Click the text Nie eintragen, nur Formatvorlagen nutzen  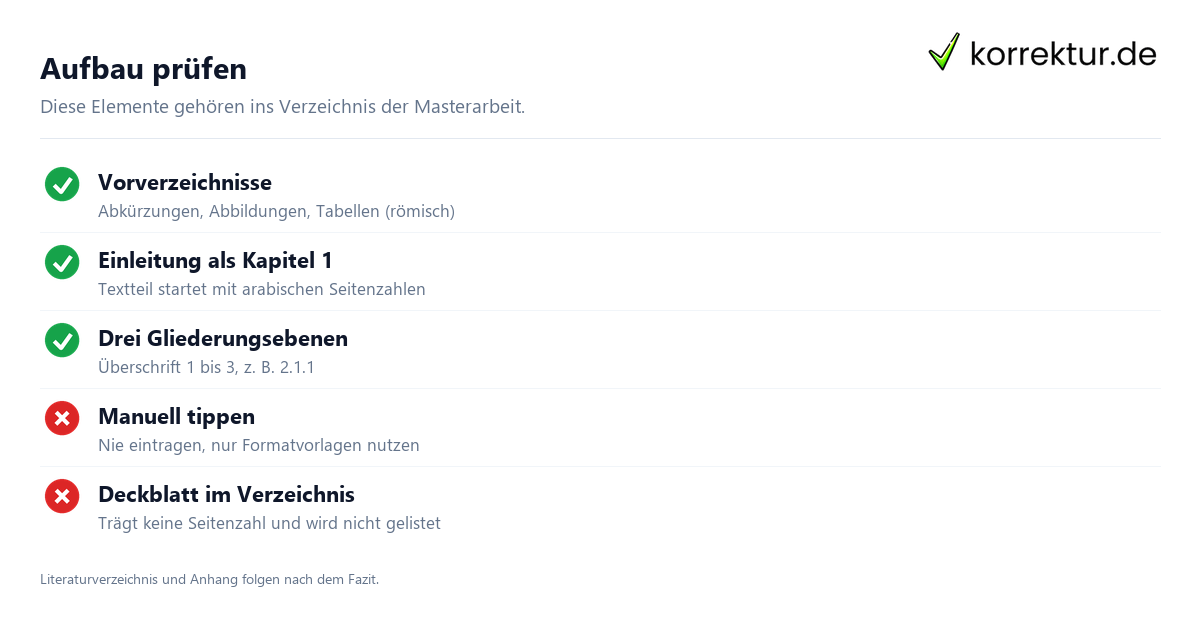(259, 445)
